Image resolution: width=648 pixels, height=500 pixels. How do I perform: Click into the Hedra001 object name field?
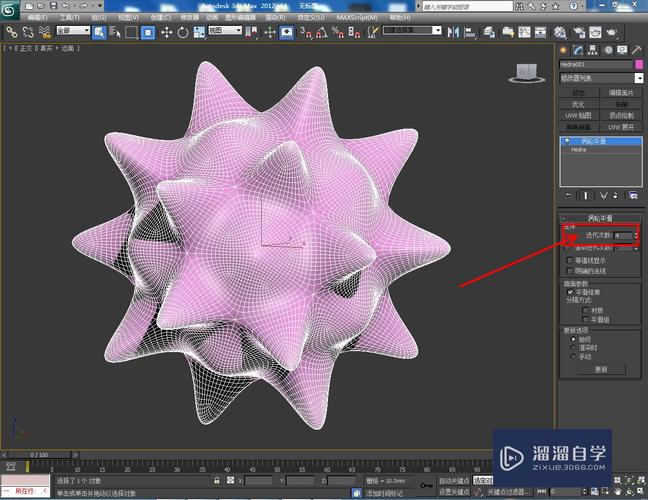tap(596, 64)
